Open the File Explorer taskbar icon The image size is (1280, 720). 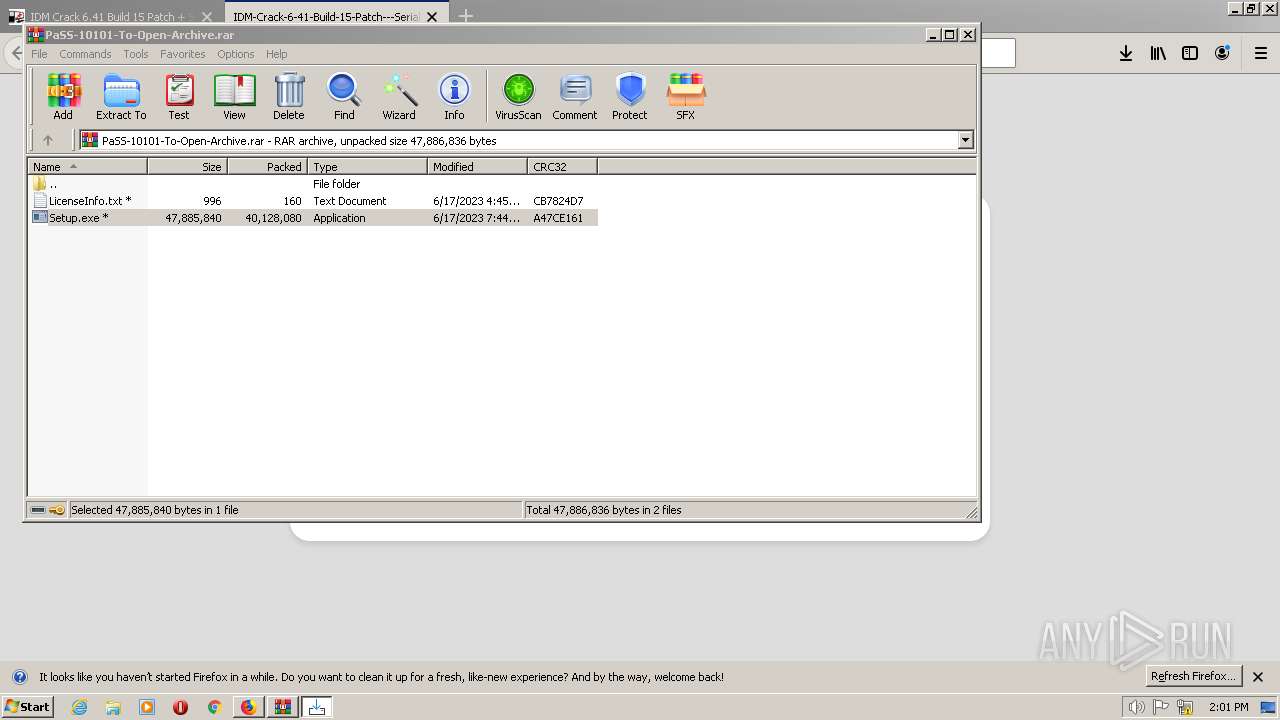click(x=113, y=707)
